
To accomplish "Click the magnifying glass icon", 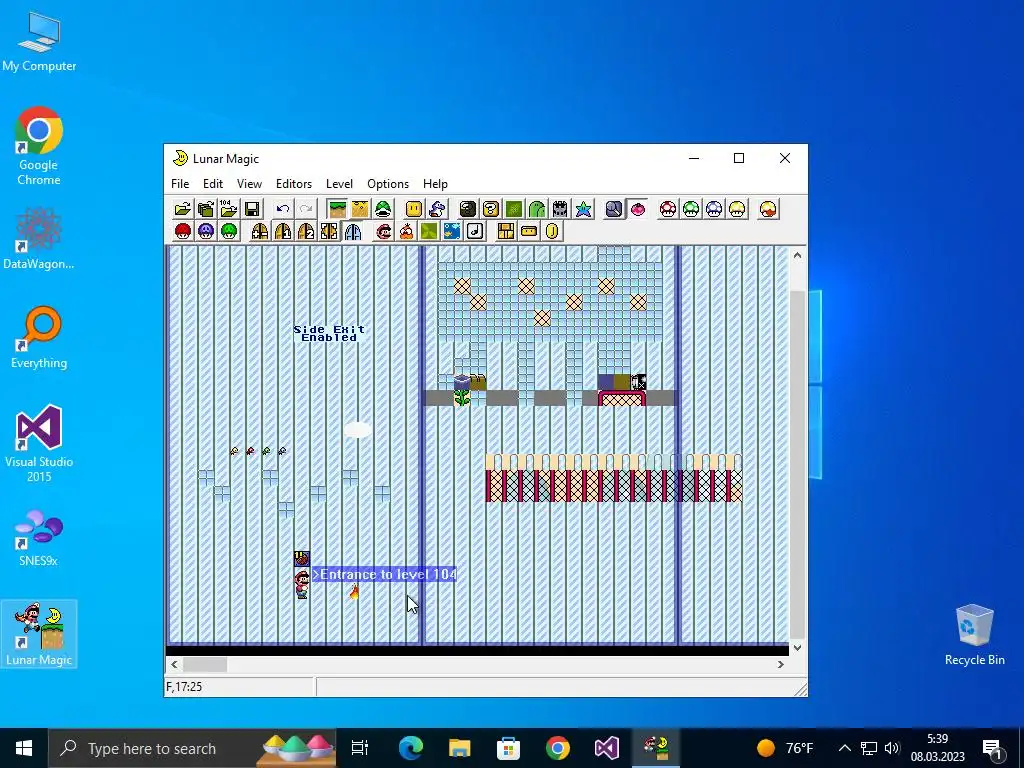I will pyautogui.click(x=615, y=209).
